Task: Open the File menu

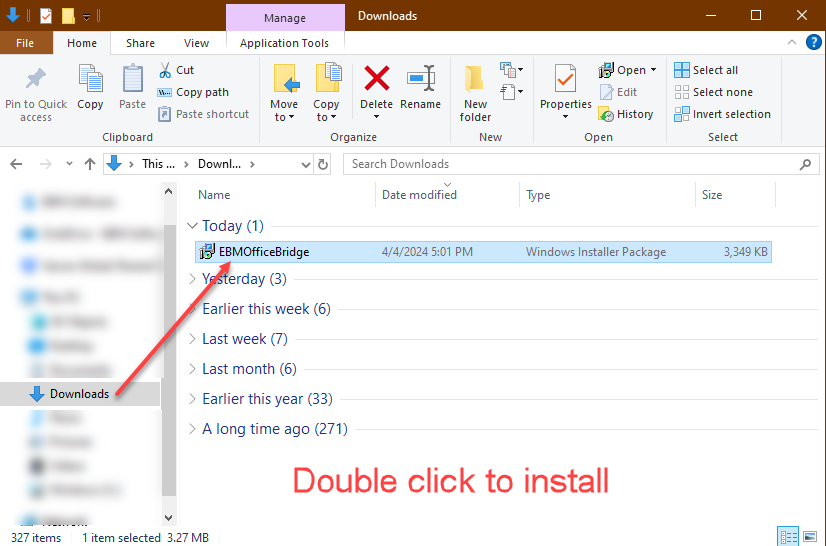Action: (x=25, y=43)
